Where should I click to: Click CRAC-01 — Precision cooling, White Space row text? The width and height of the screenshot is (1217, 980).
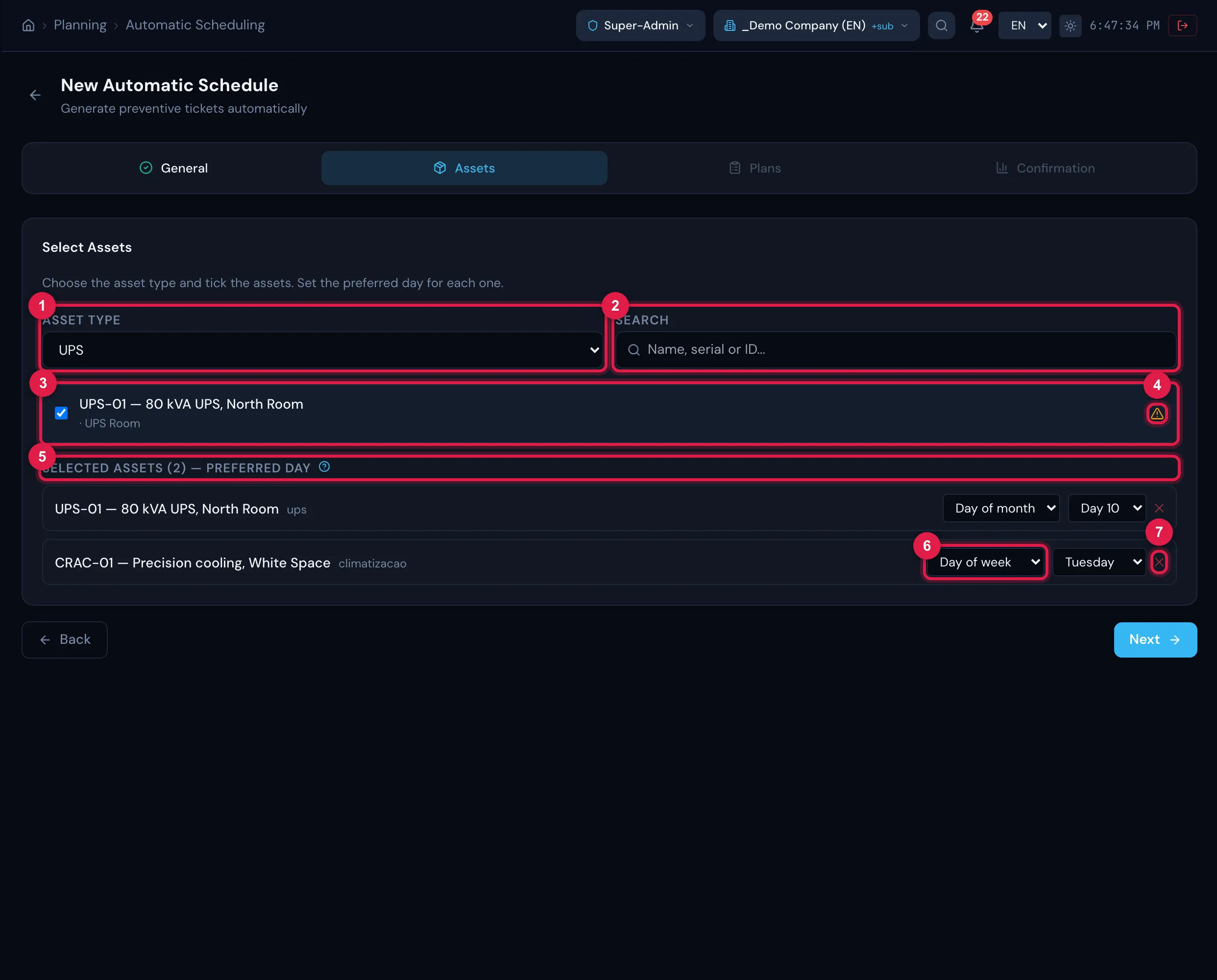tap(193, 563)
